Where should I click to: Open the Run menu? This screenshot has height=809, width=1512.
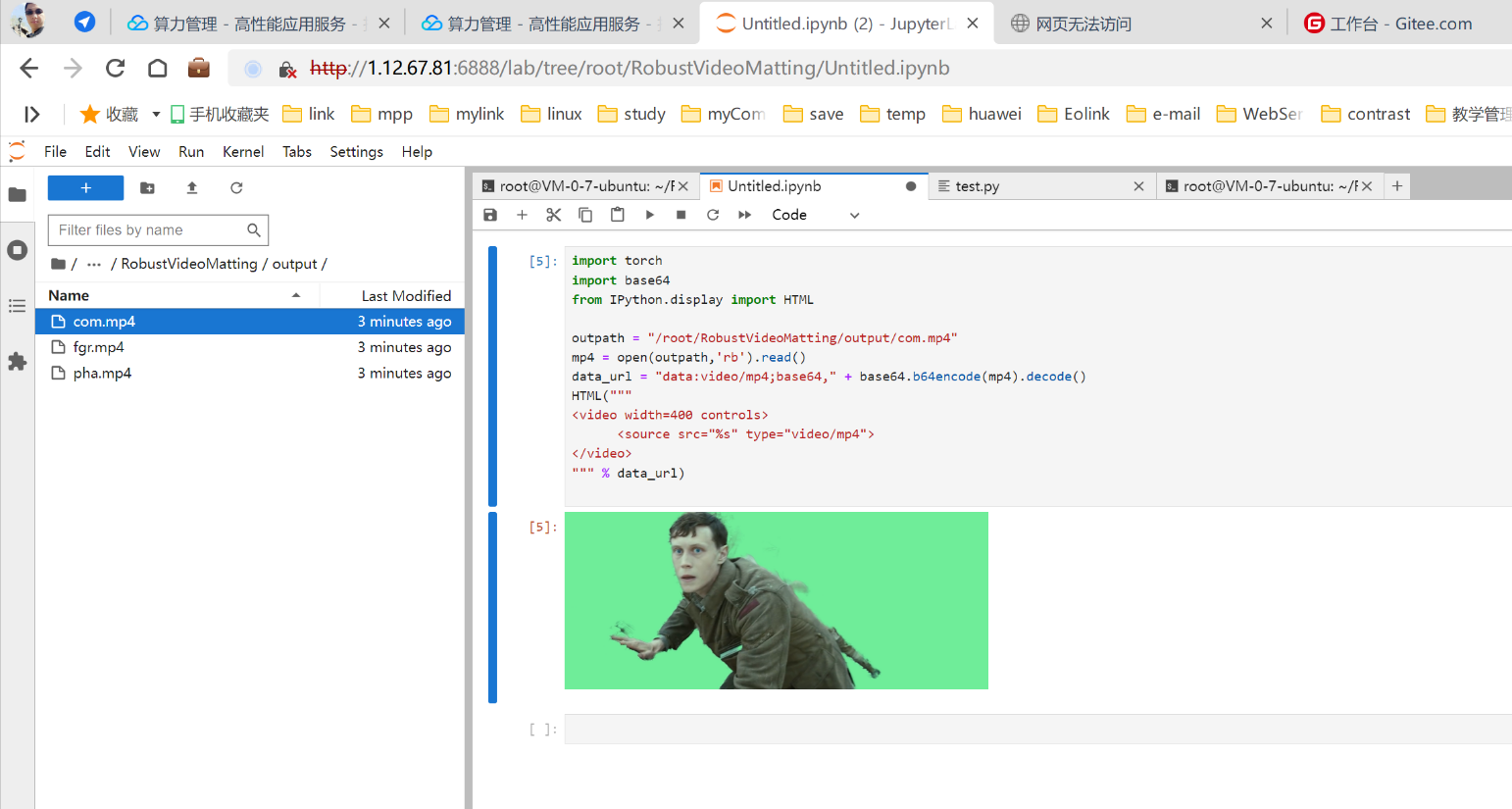[x=191, y=152]
